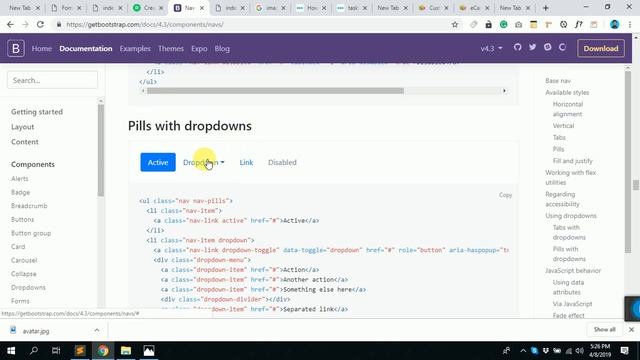The width and height of the screenshot is (640, 360).
Task: Open Bootstrap GitHub icon link
Action: [518, 47]
